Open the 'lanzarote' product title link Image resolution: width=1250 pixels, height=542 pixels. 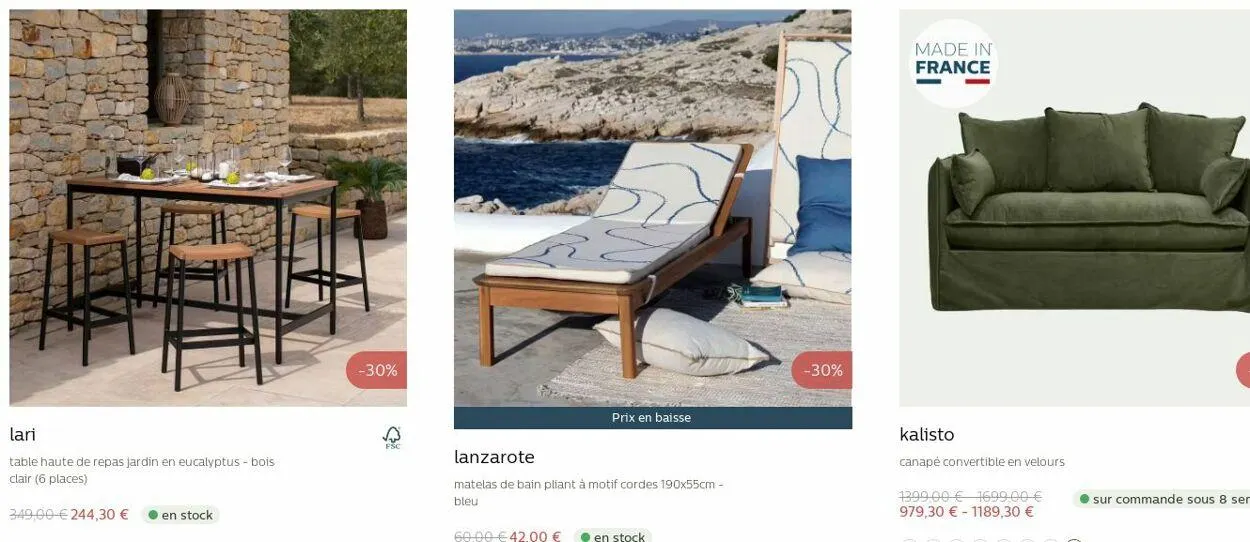click(494, 457)
